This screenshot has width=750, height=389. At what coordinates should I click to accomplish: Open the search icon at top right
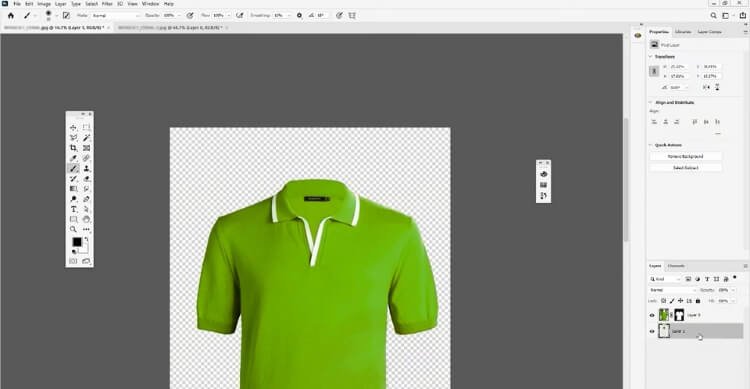[713, 15]
